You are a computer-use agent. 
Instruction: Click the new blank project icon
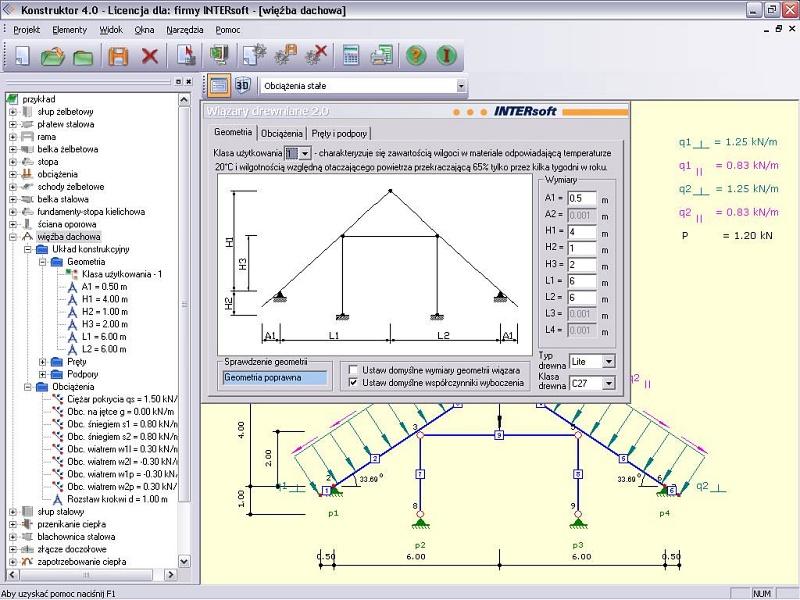tap(22, 56)
